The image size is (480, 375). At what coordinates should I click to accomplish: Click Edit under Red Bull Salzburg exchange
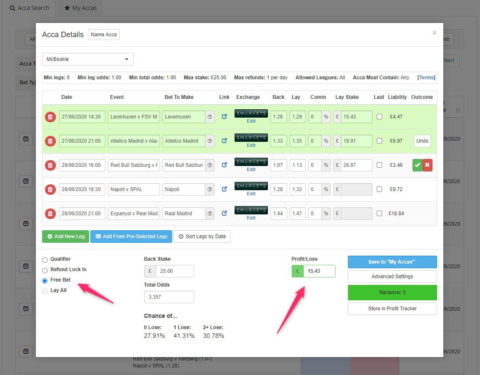point(251,169)
